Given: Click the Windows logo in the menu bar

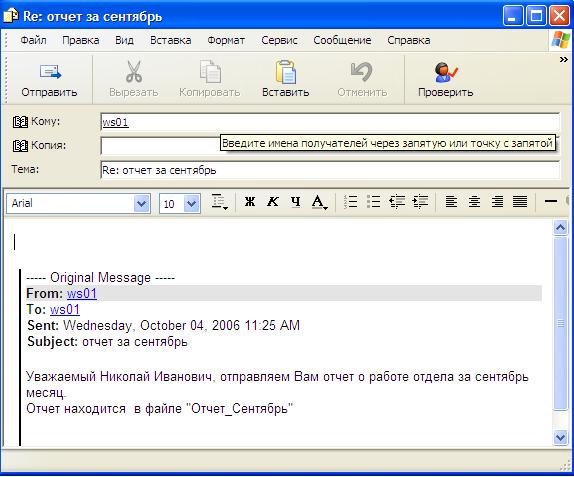Looking at the screenshot, I should tap(561, 40).
